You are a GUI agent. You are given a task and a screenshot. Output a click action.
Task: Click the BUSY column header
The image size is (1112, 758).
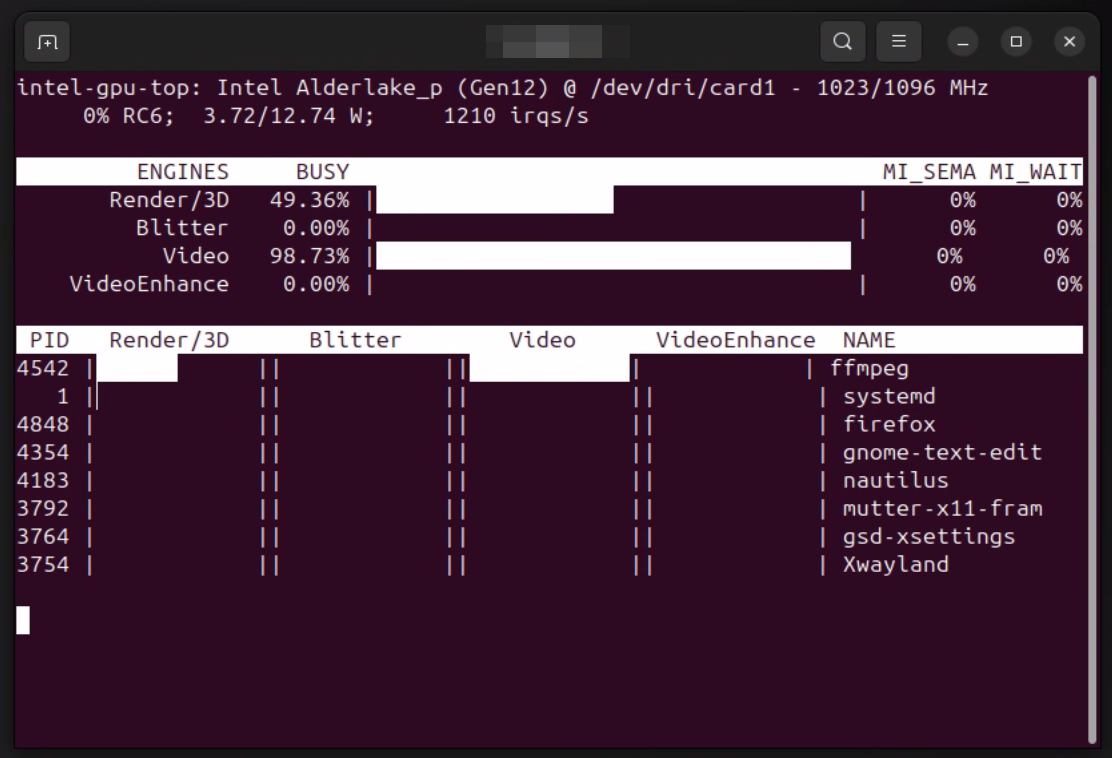tap(322, 172)
